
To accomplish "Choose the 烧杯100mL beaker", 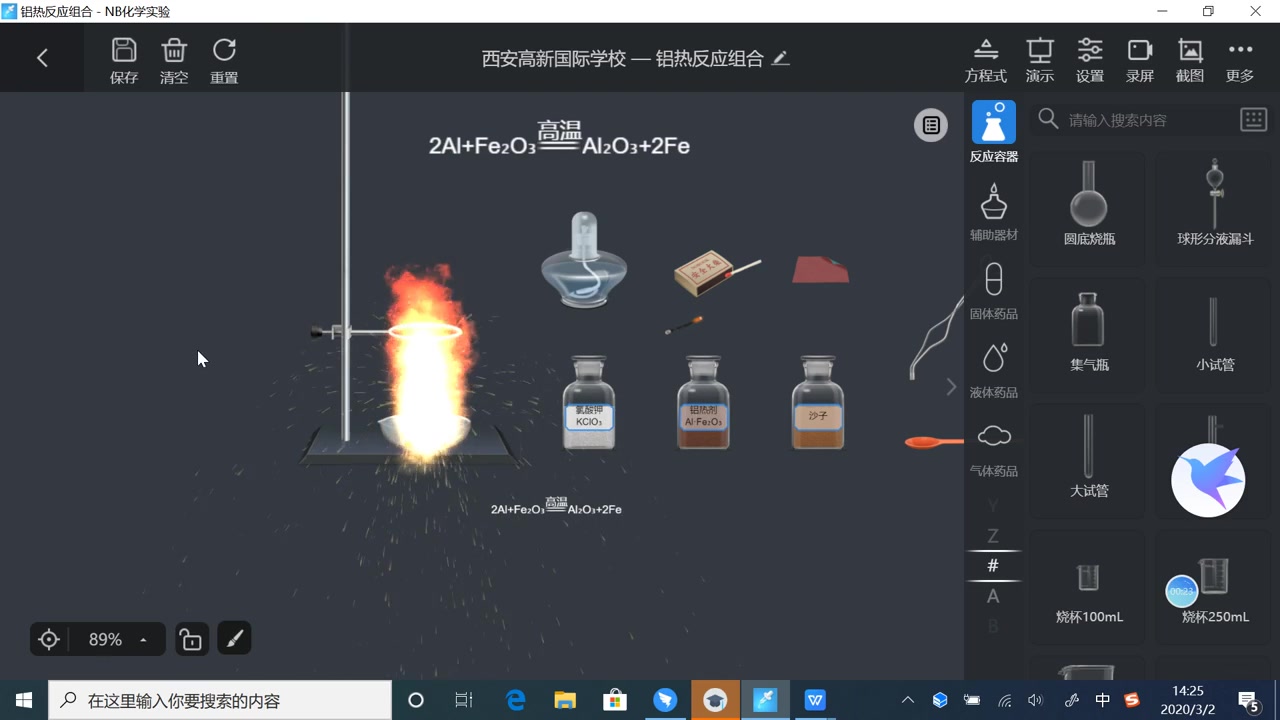I will 1089,588.
